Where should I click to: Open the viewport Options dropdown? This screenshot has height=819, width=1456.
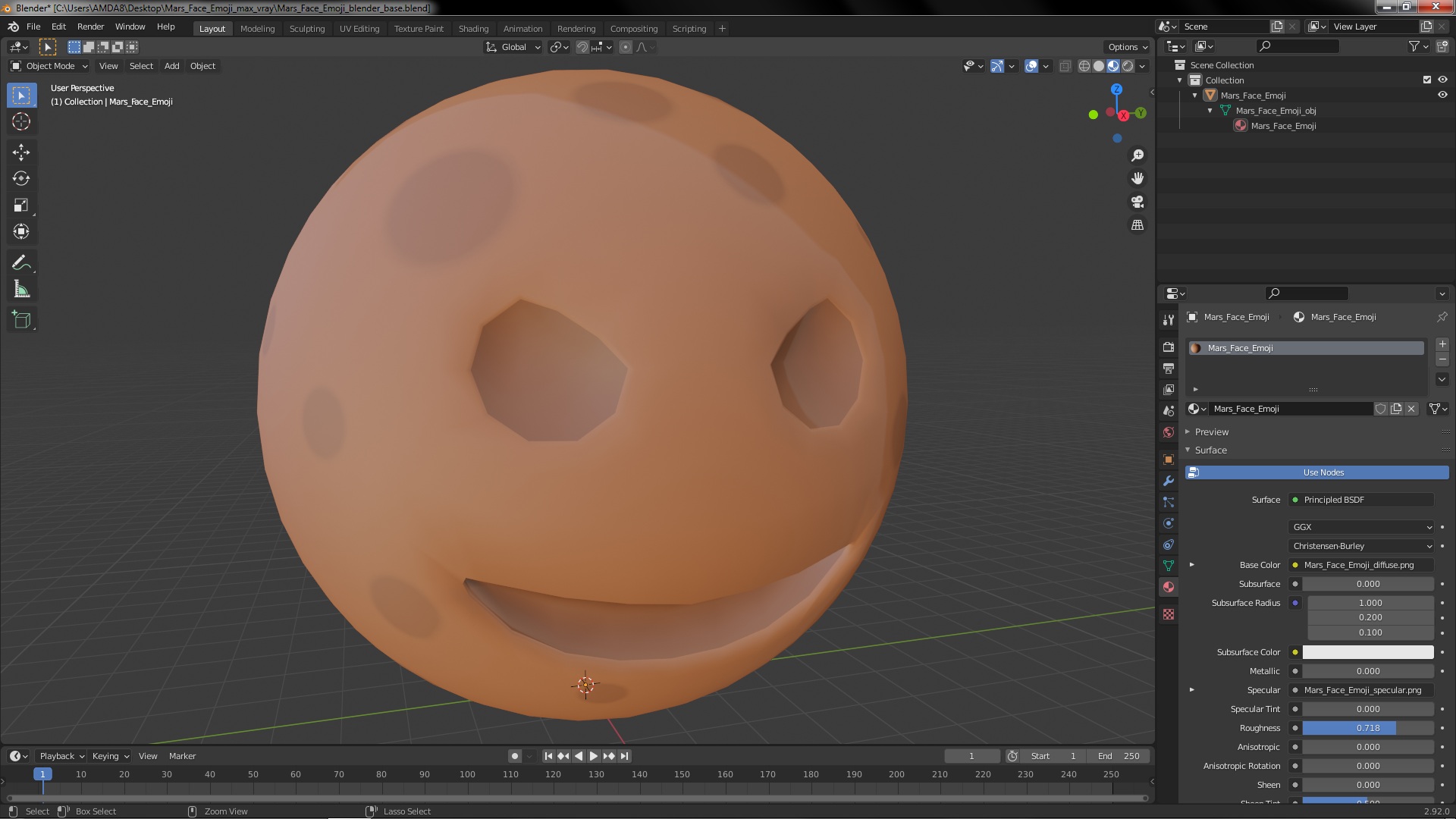tap(1127, 47)
